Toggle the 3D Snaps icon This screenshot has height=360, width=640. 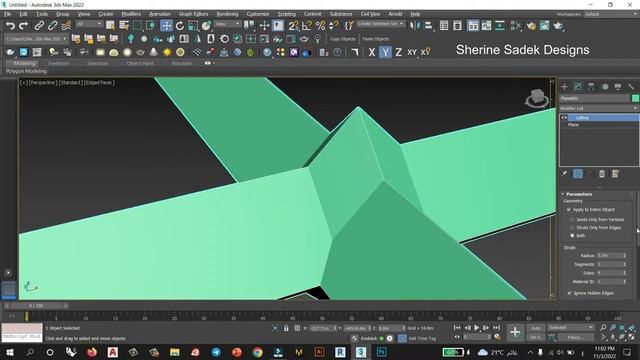293,26
